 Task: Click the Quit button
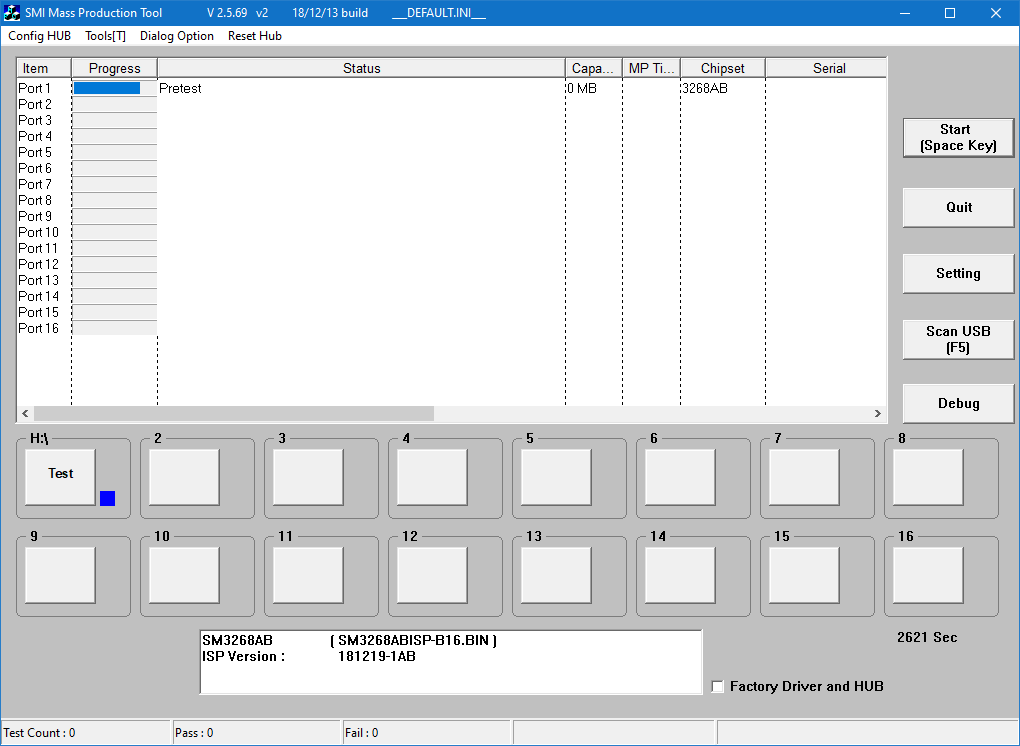click(x=958, y=207)
